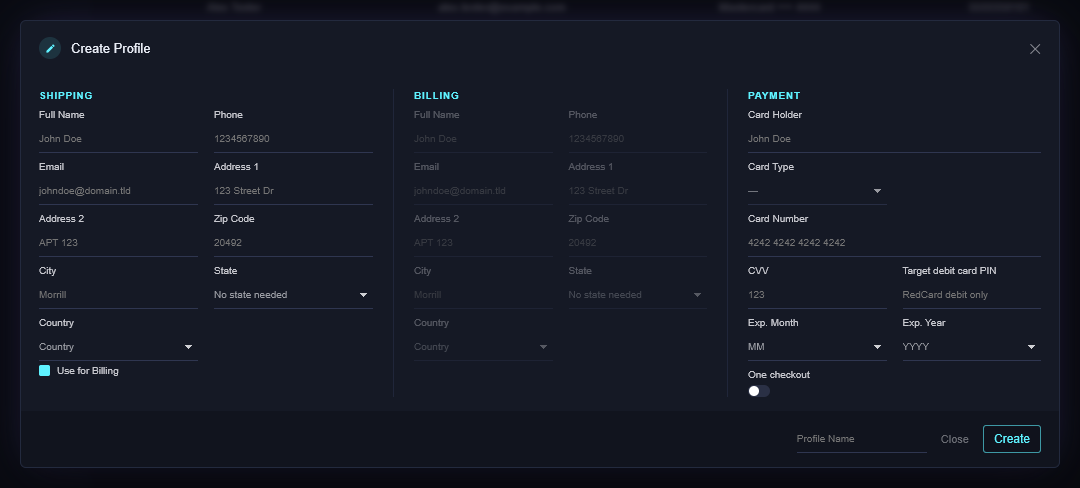This screenshot has width=1080, height=488.
Task: Click the Shipping Address 1 field
Action: [x=293, y=191]
